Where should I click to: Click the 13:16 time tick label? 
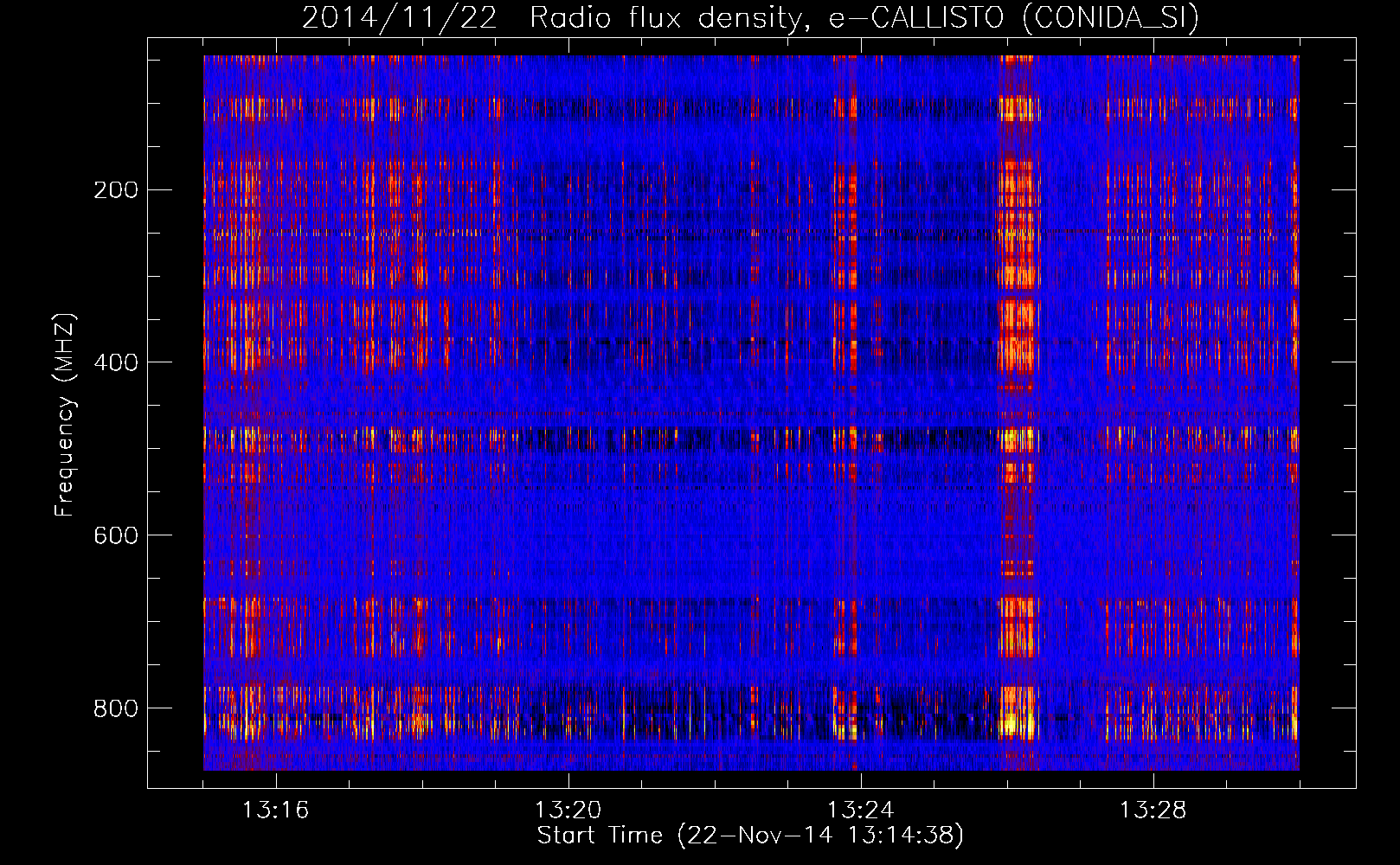275,811
